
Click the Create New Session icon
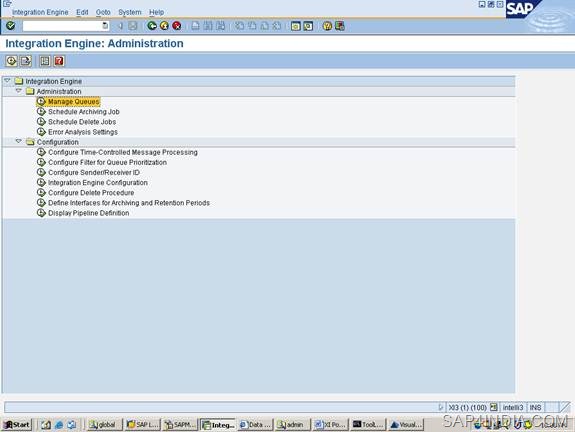tap(296, 26)
